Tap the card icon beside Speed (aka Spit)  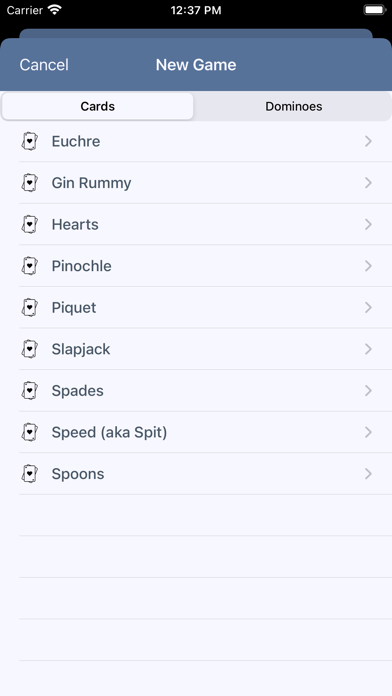29,432
